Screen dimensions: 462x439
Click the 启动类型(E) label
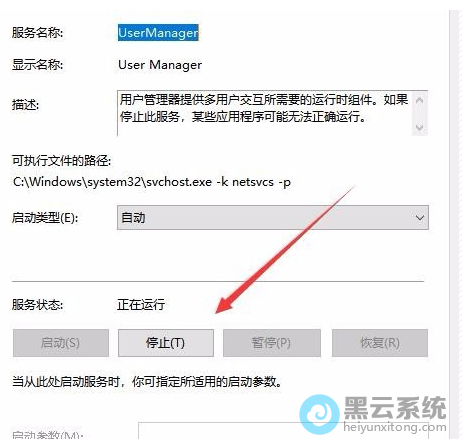pos(45,218)
